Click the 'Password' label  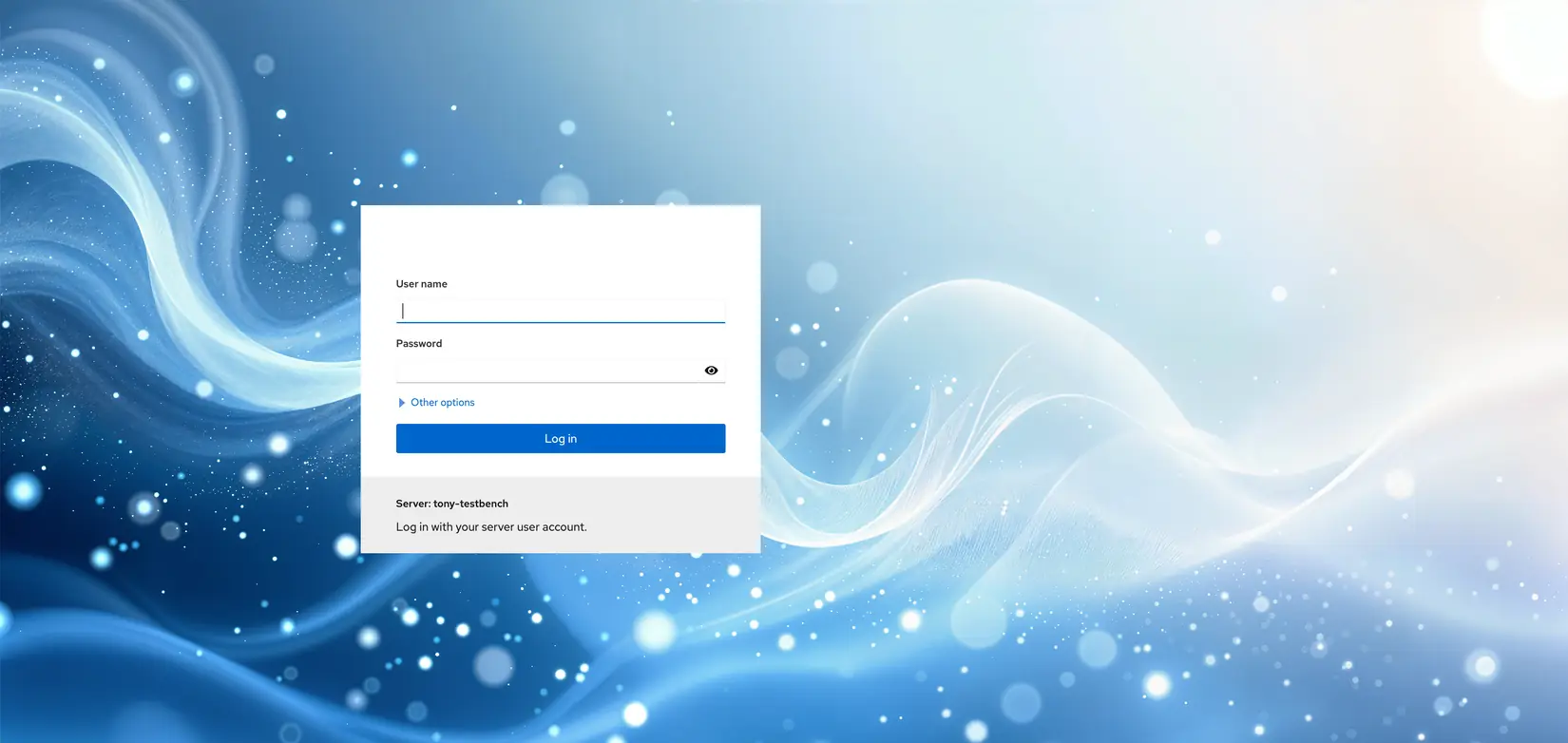[419, 344]
